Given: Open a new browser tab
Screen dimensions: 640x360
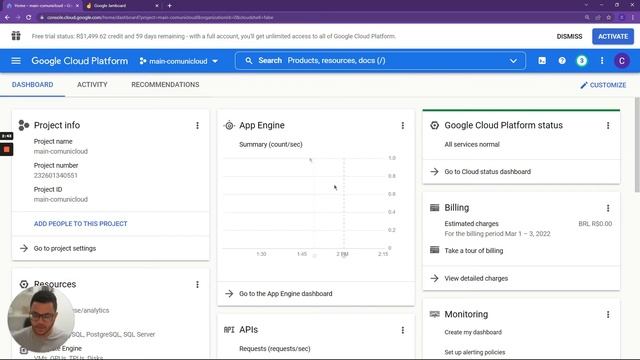Looking at the screenshot, I should (x=169, y=6).
